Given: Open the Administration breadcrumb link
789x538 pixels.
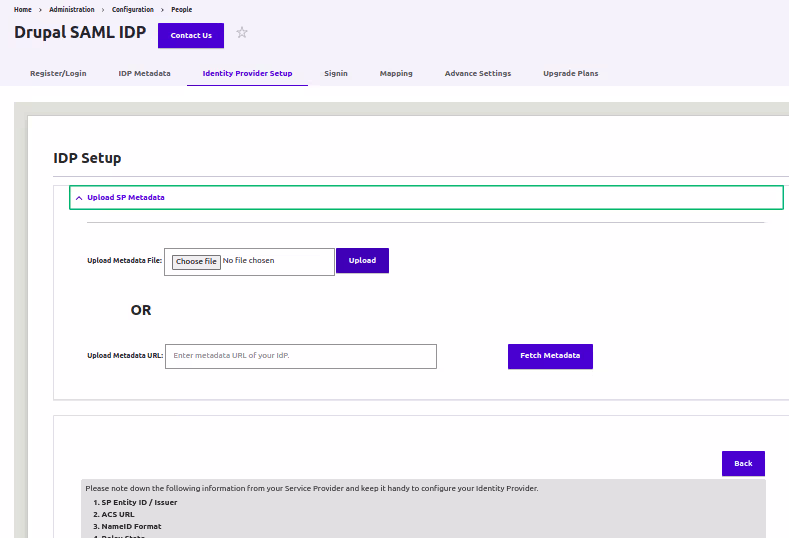Looking at the screenshot, I should 71,10.
